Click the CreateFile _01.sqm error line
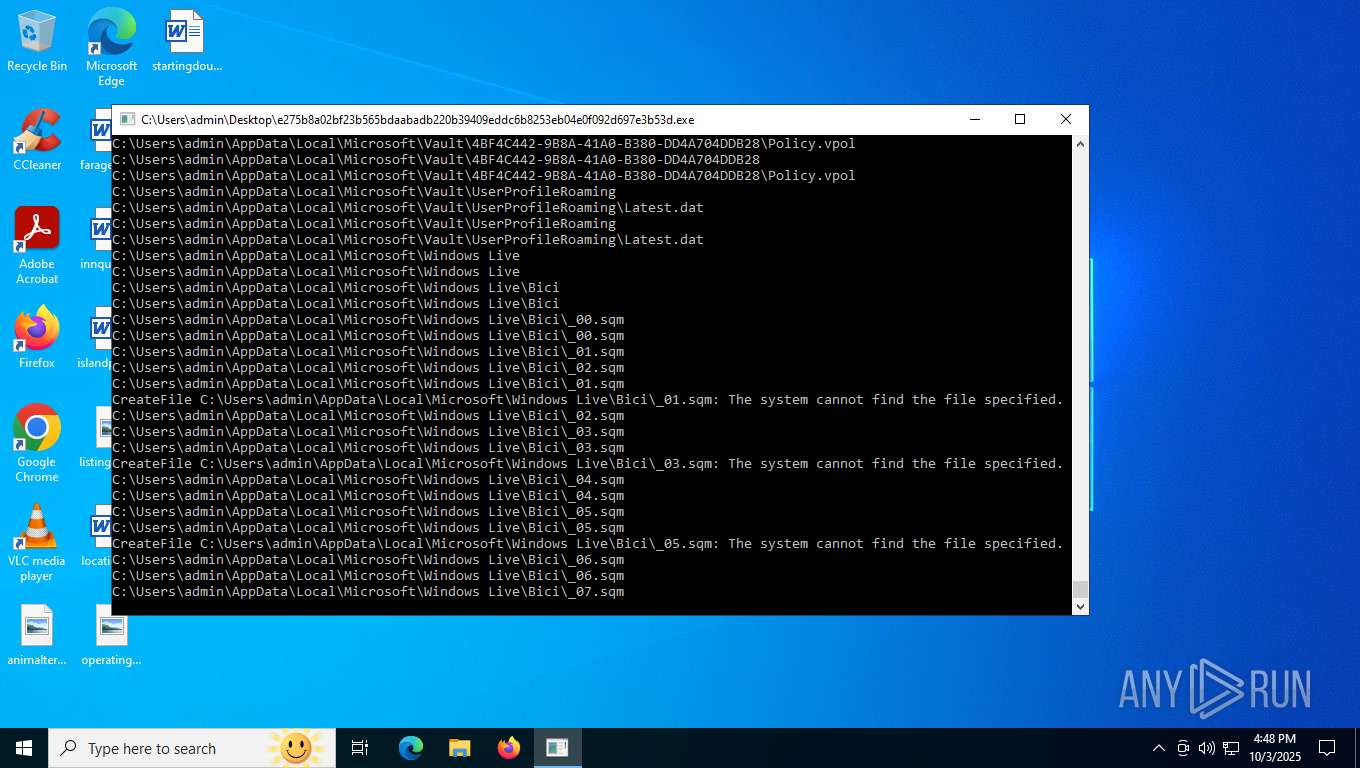This screenshot has width=1360, height=768. pyautogui.click(x=587, y=400)
